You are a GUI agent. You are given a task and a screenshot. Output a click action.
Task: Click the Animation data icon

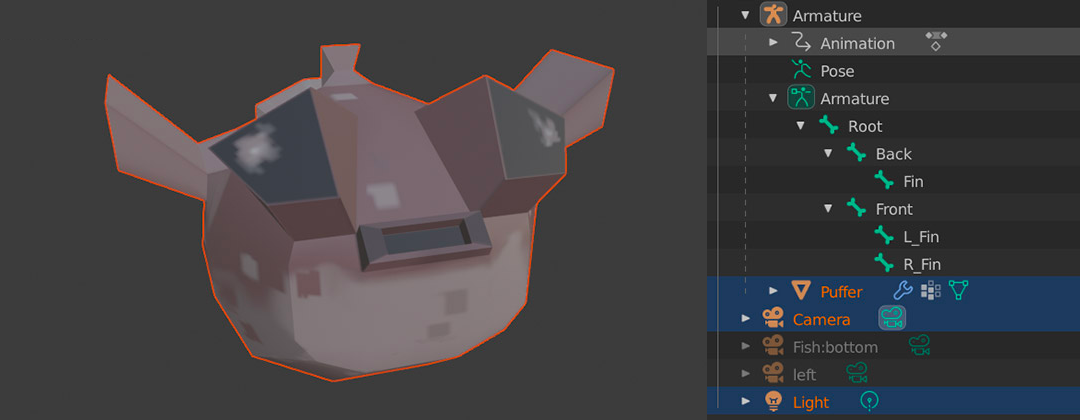coord(801,42)
